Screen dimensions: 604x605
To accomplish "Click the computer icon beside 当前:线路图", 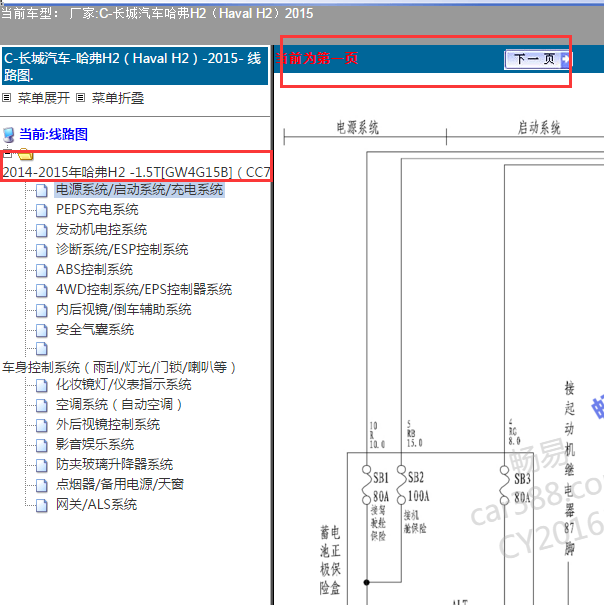I will pos(8,135).
